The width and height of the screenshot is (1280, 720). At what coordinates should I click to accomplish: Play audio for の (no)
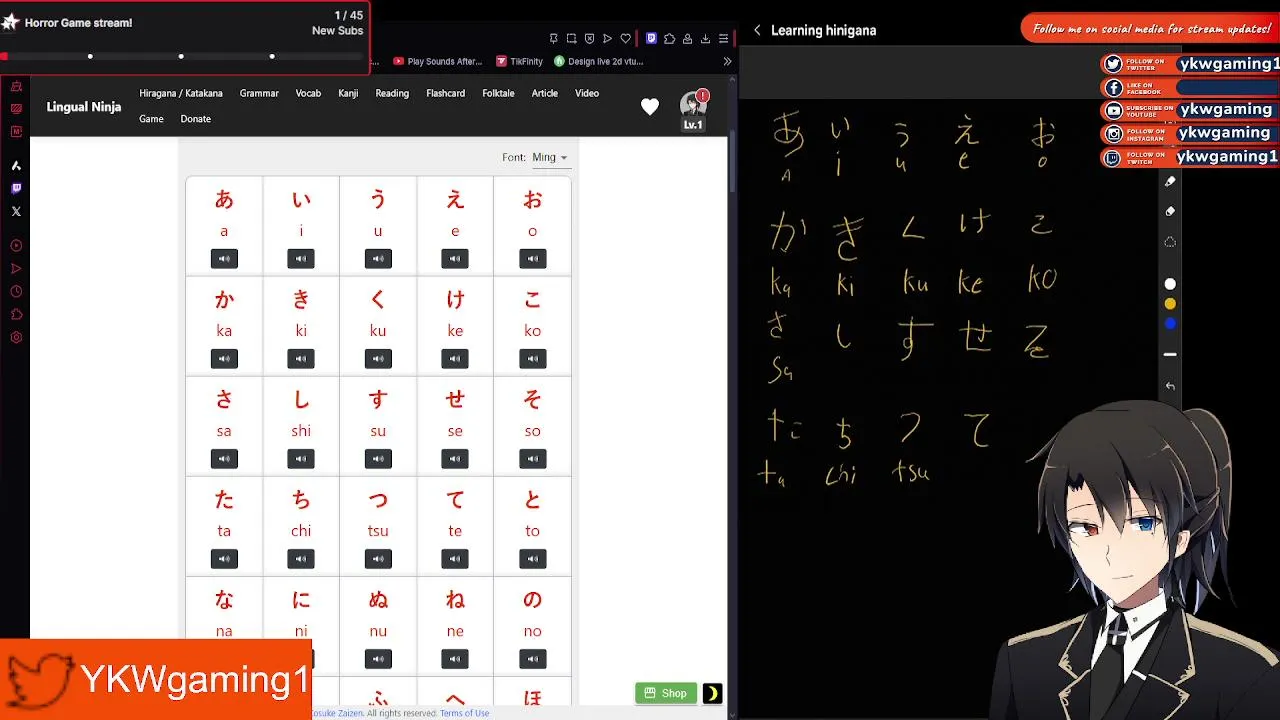coord(532,659)
